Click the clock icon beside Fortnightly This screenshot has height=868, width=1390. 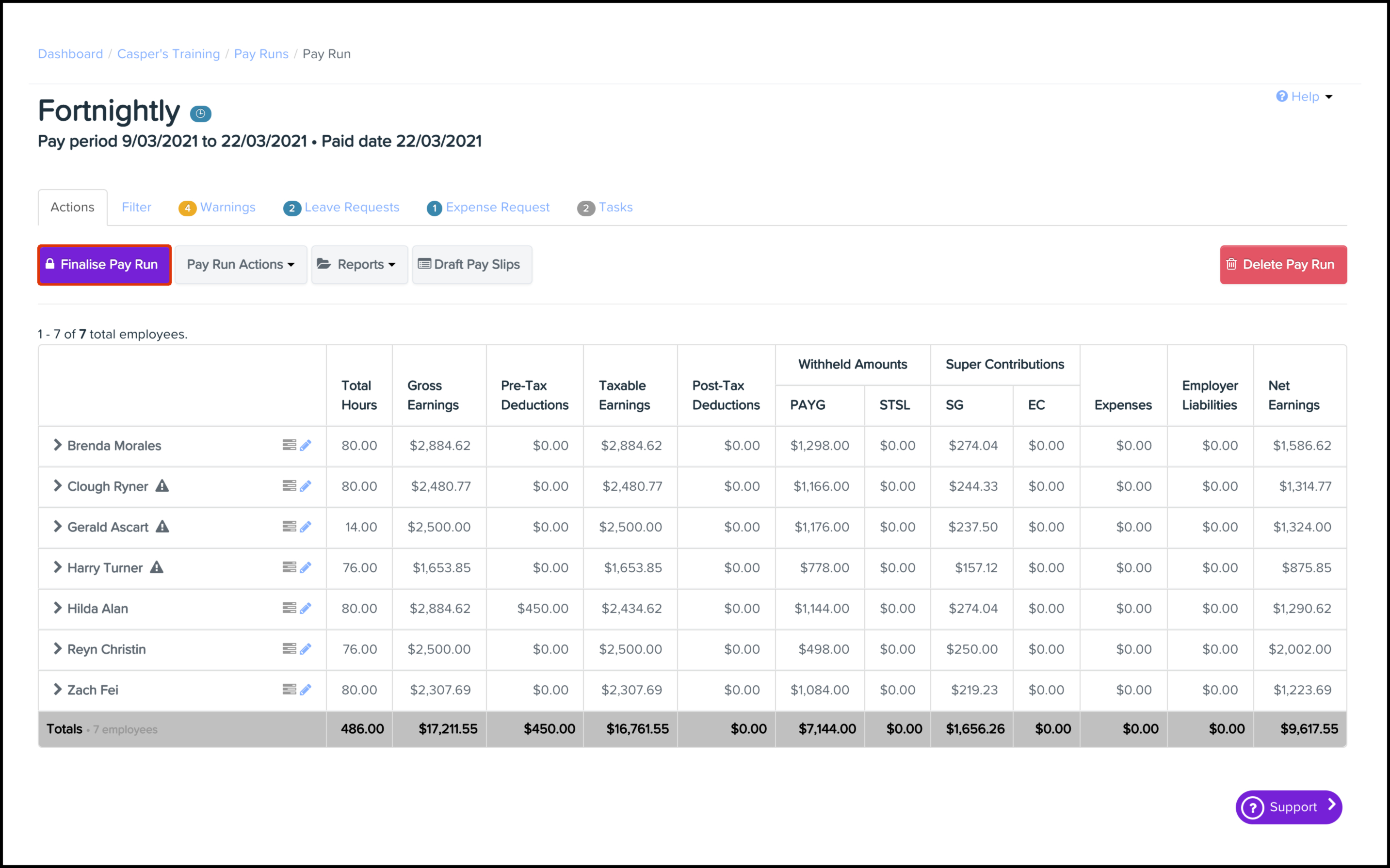[x=200, y=113]
